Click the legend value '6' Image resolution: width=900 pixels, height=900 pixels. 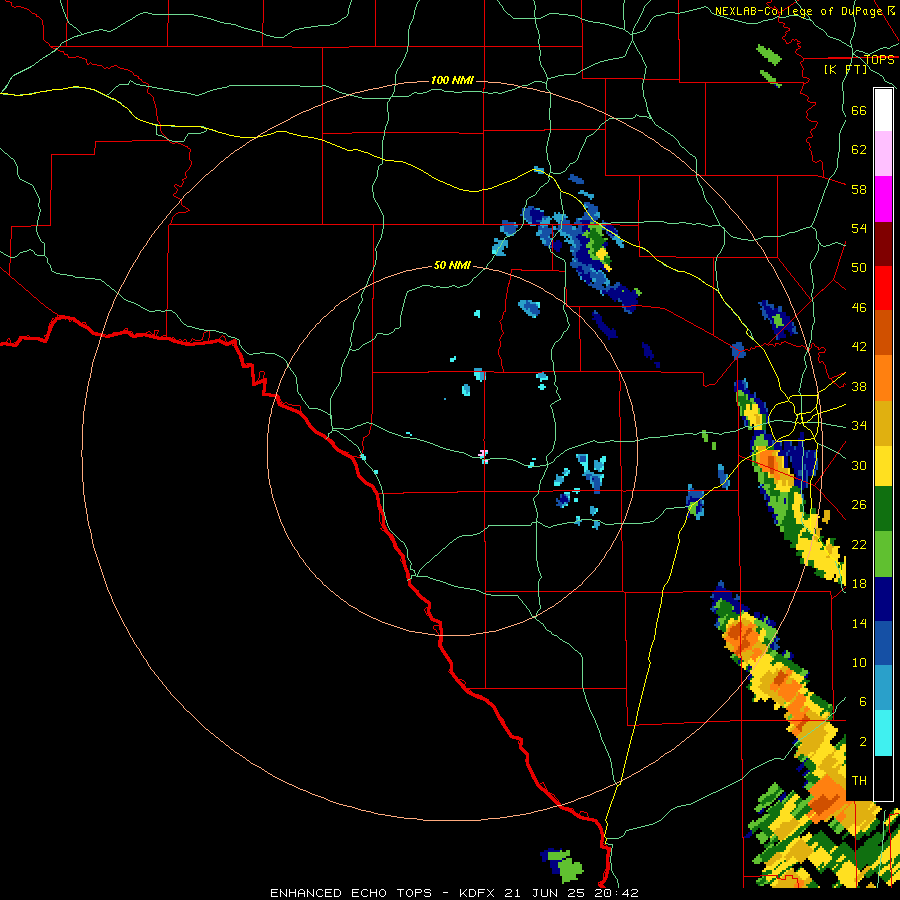pos(863,702)
